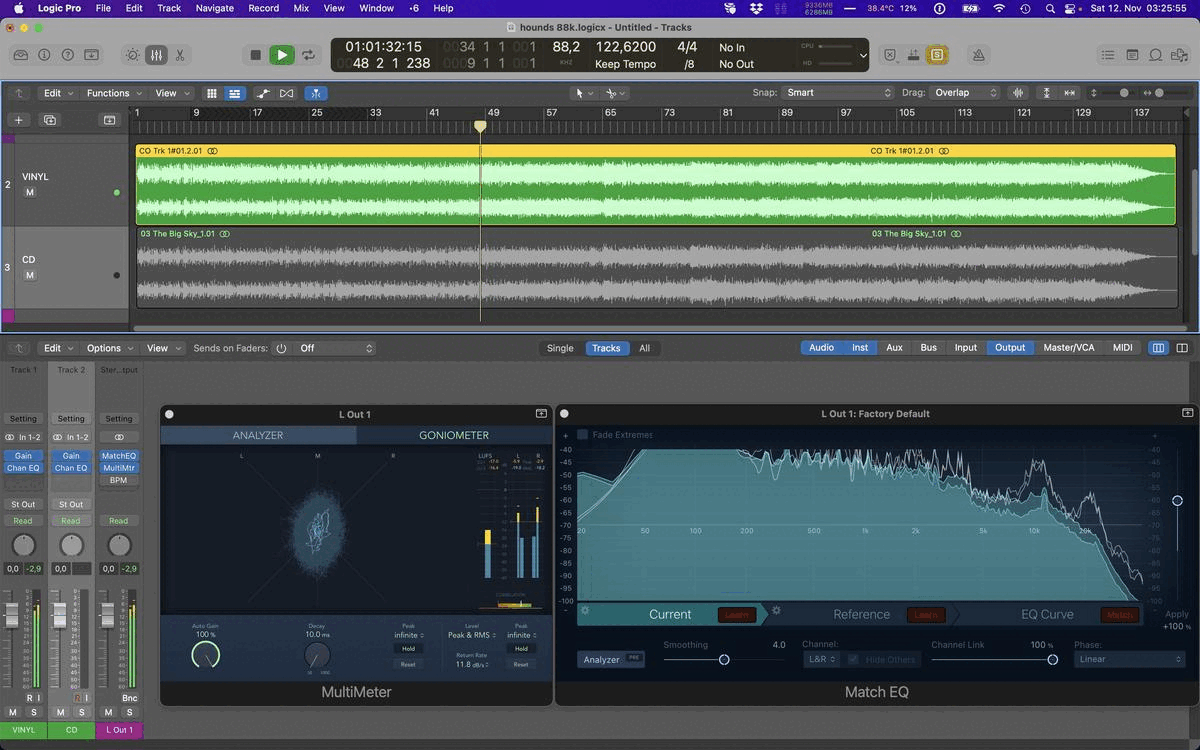Switch MultiMeter to ANALYZER tab
Screen dimensions: 1200x750
(258, 435)
